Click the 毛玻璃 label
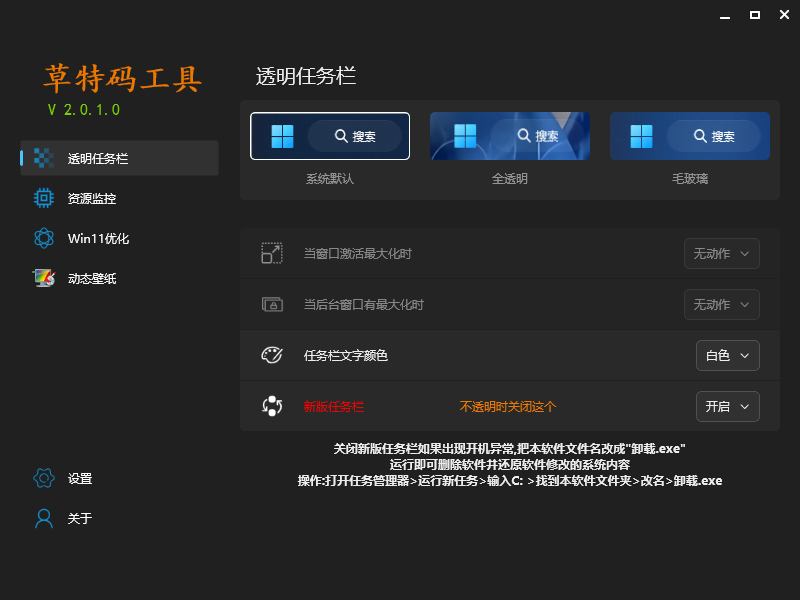The height and width of the screenshot is (600, 800). (690, 179)
